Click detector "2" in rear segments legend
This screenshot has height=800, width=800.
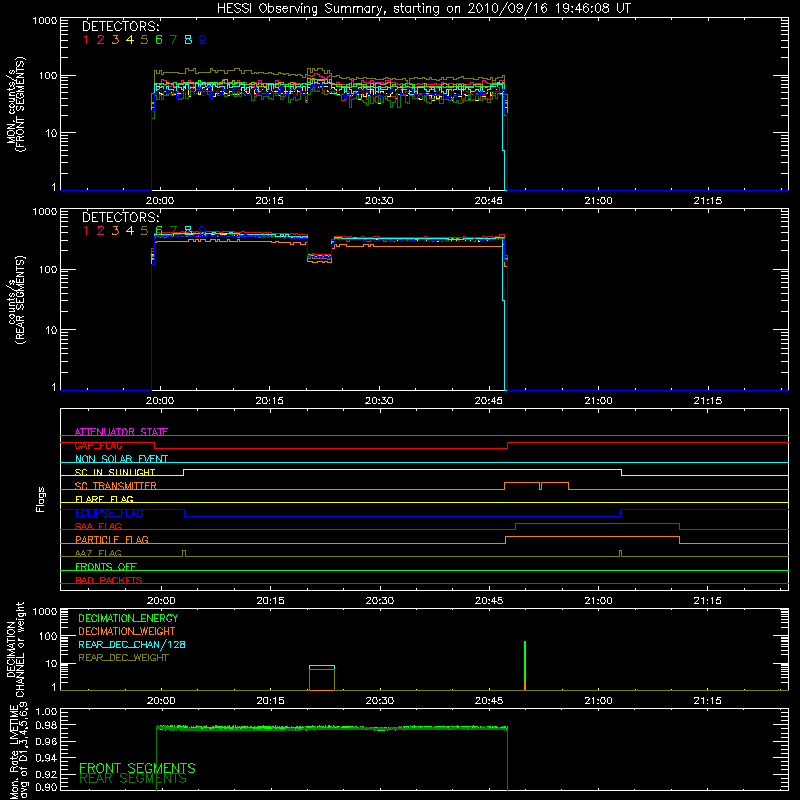[x=101, y=231]
